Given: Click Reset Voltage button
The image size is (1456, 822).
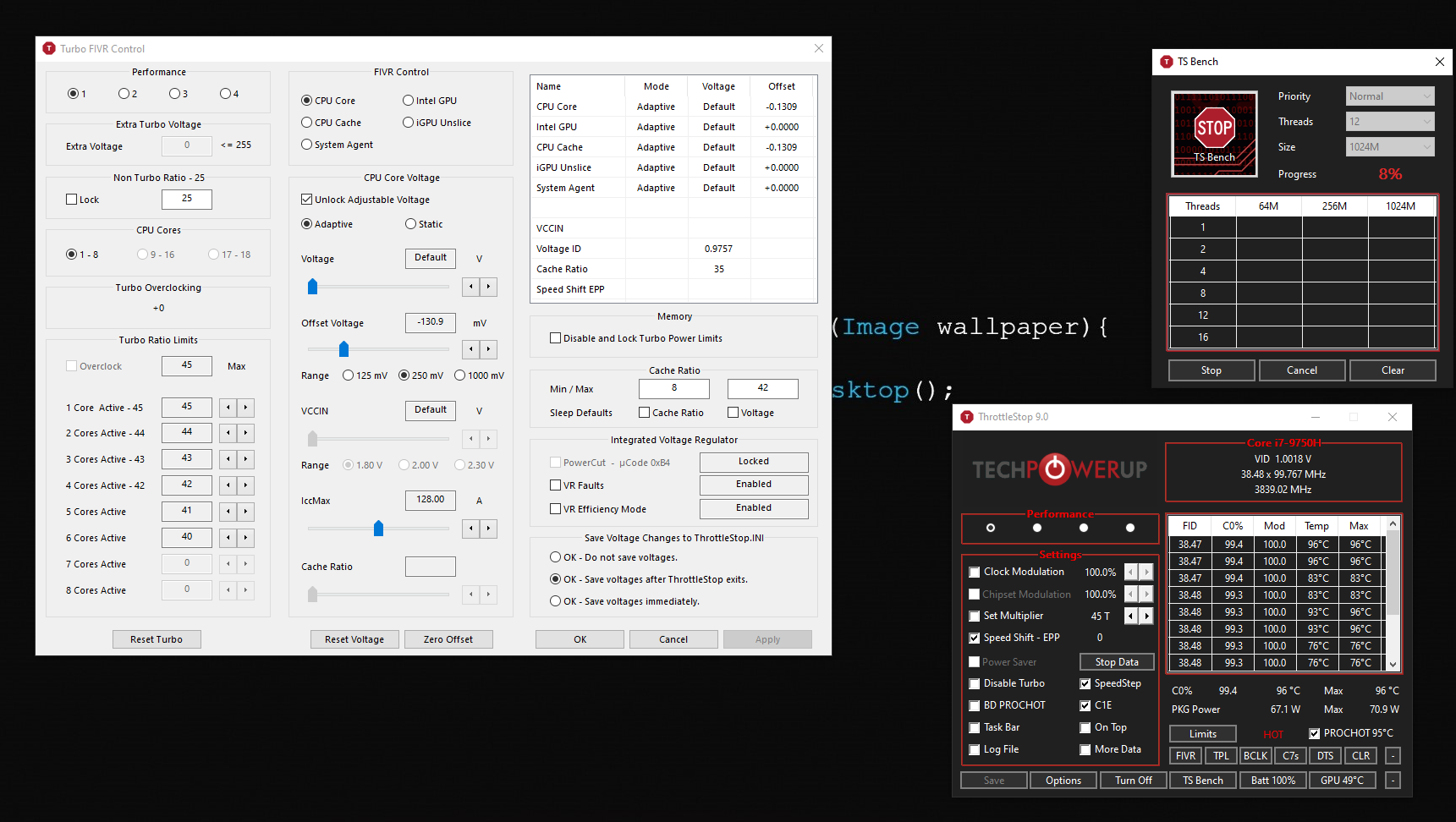Looking at the screenshot, I should [354, 639].
